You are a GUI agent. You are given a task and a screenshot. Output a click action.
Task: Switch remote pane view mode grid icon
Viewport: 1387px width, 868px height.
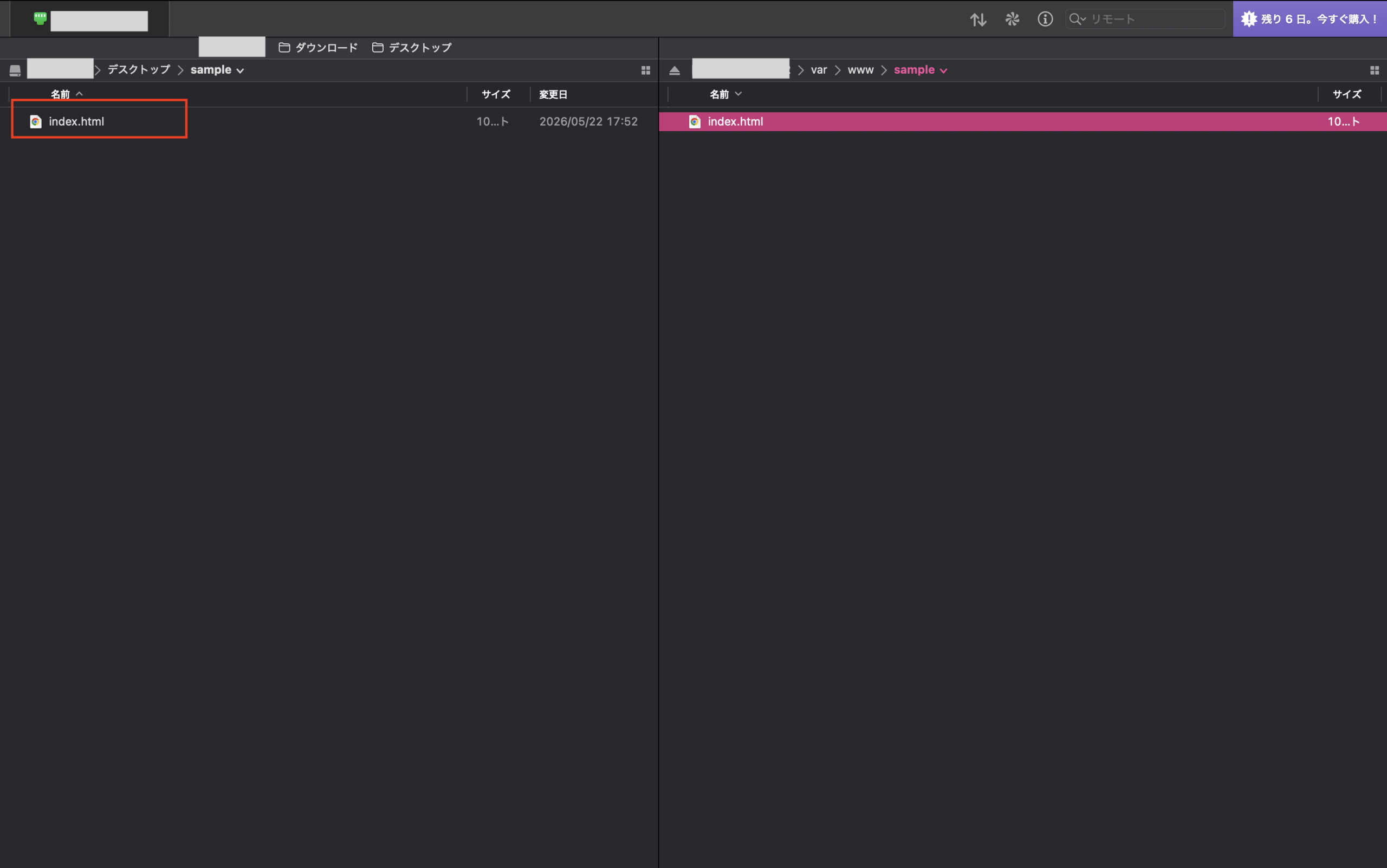coord(1375,70)
